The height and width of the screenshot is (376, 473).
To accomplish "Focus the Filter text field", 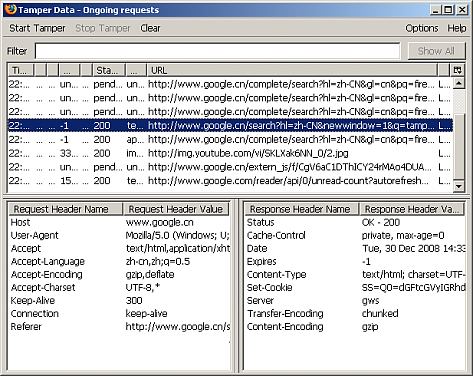I will tap(217, 51).
